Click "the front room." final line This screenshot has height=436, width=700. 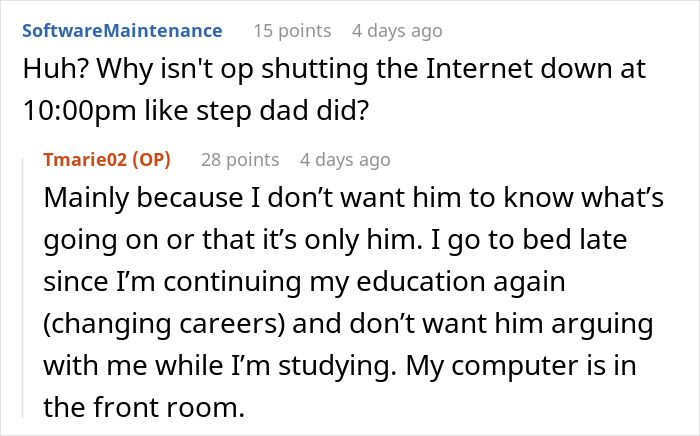[144, 407]
